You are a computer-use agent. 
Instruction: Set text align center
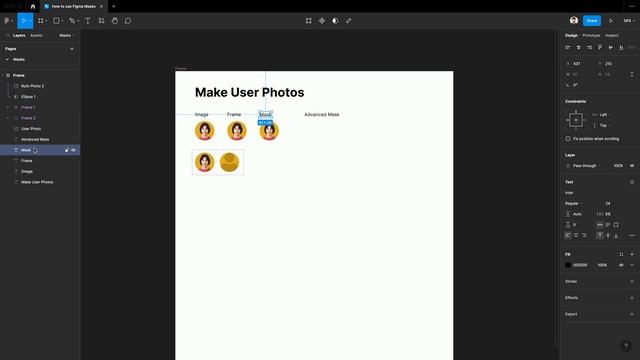pos(576,236)
